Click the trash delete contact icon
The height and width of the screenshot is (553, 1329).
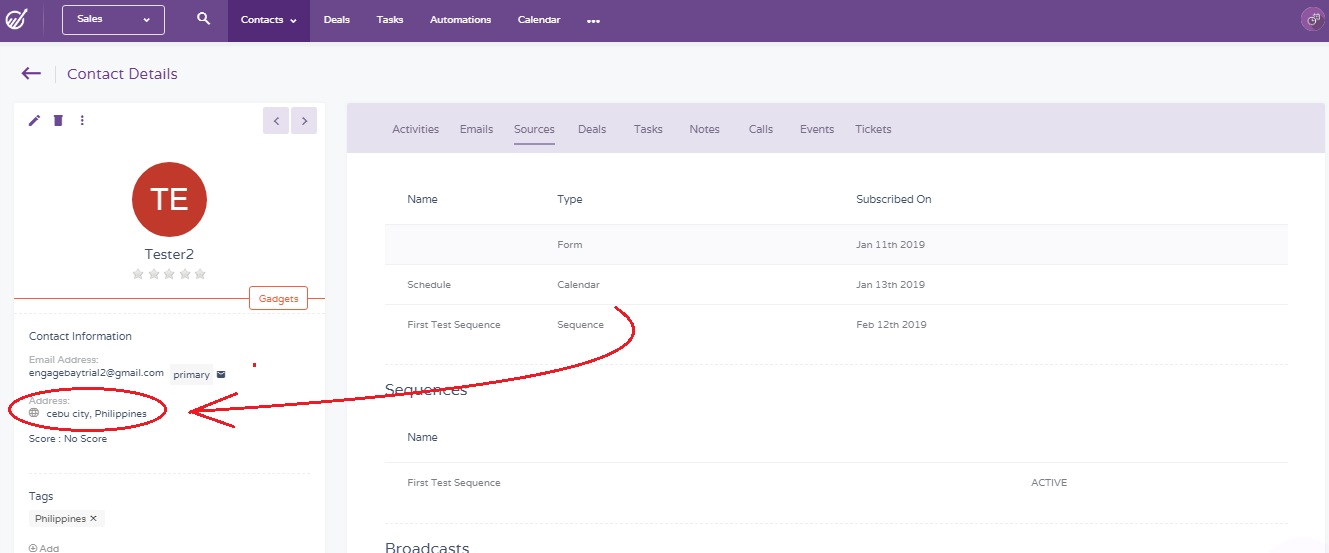58,121
